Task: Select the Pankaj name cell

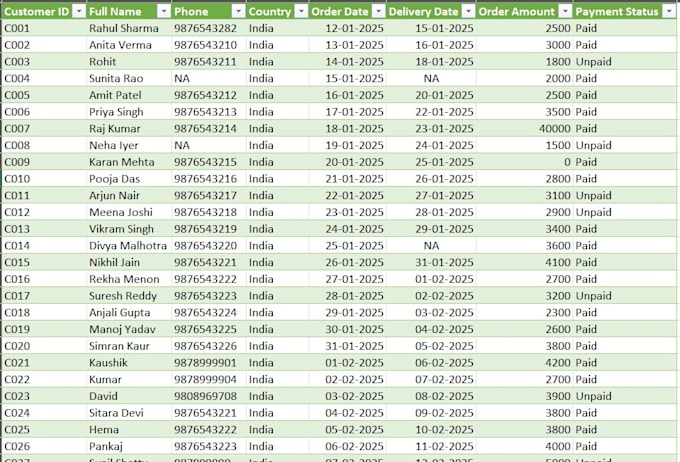Action: (x=129, y=446)
